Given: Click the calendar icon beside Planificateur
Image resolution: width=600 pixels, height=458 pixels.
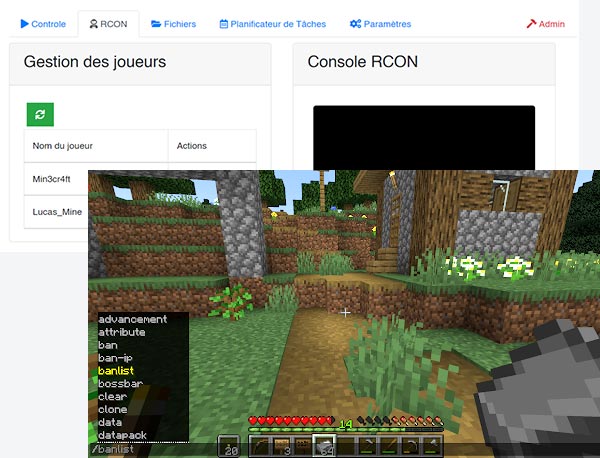Looking at the screenshot, I should (x=223, y=24).
